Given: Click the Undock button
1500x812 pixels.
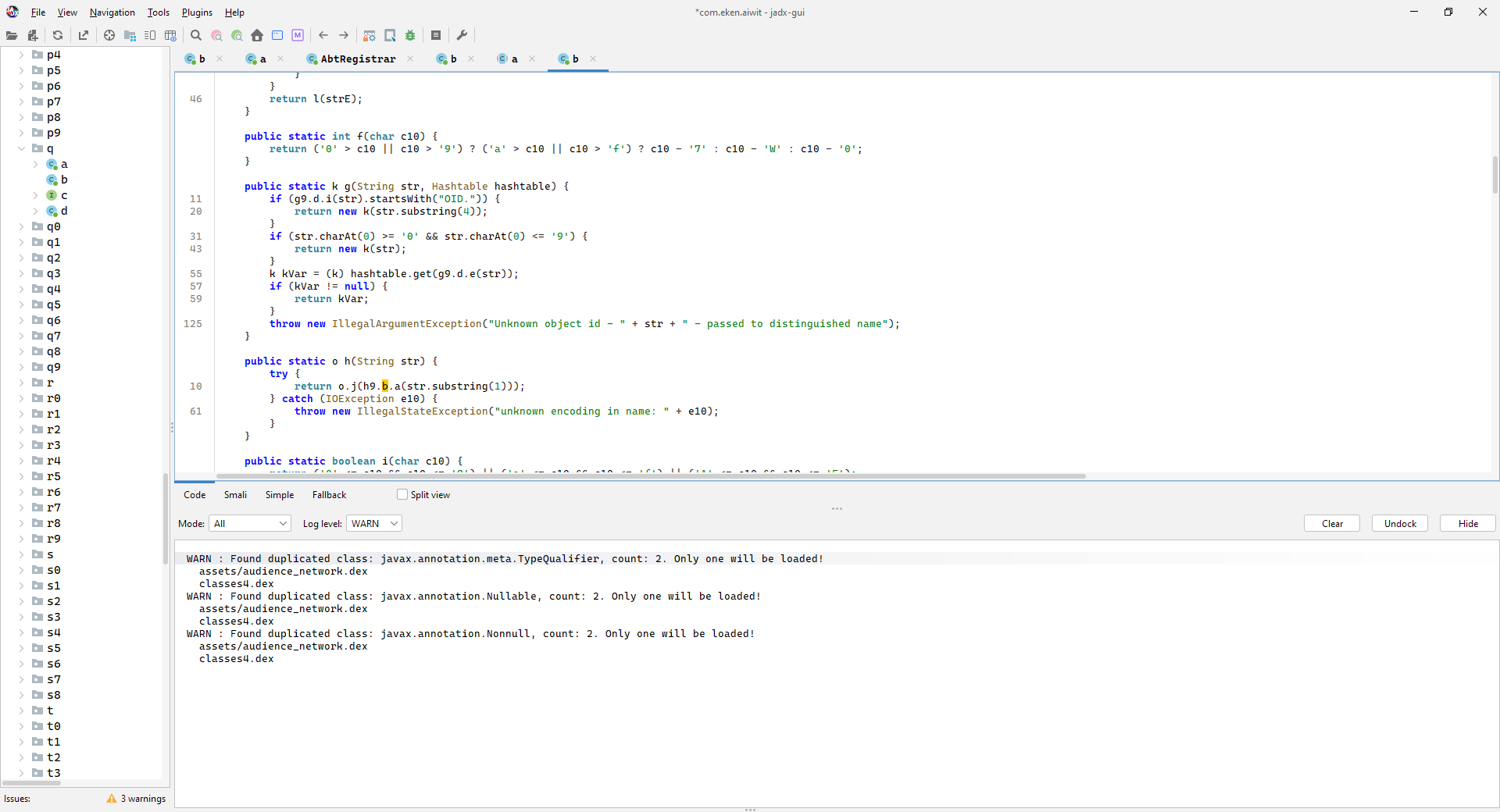Looking at the screenshot, I should 1399,523.
